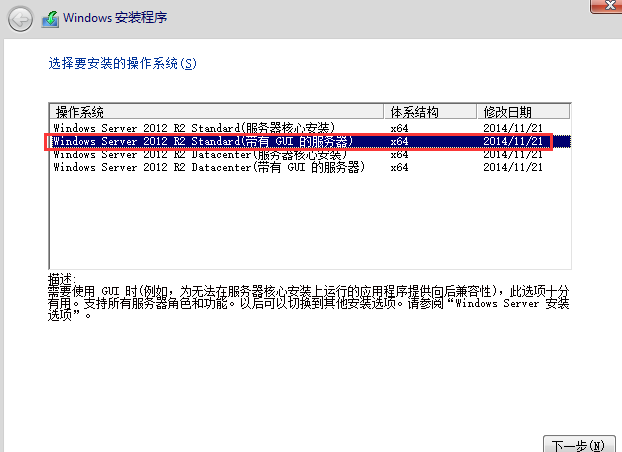Close the Windows setup window
The height and width of the screenshot is (452, 622).
pos(607,6)
